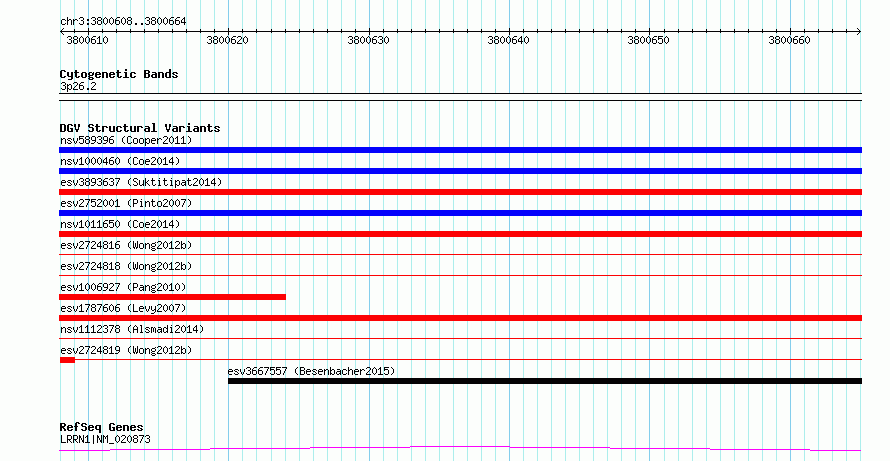This screenshot has width=890, height=461.
Task: Click the chr3:3800608..3800664 region label
Action: 123,22
